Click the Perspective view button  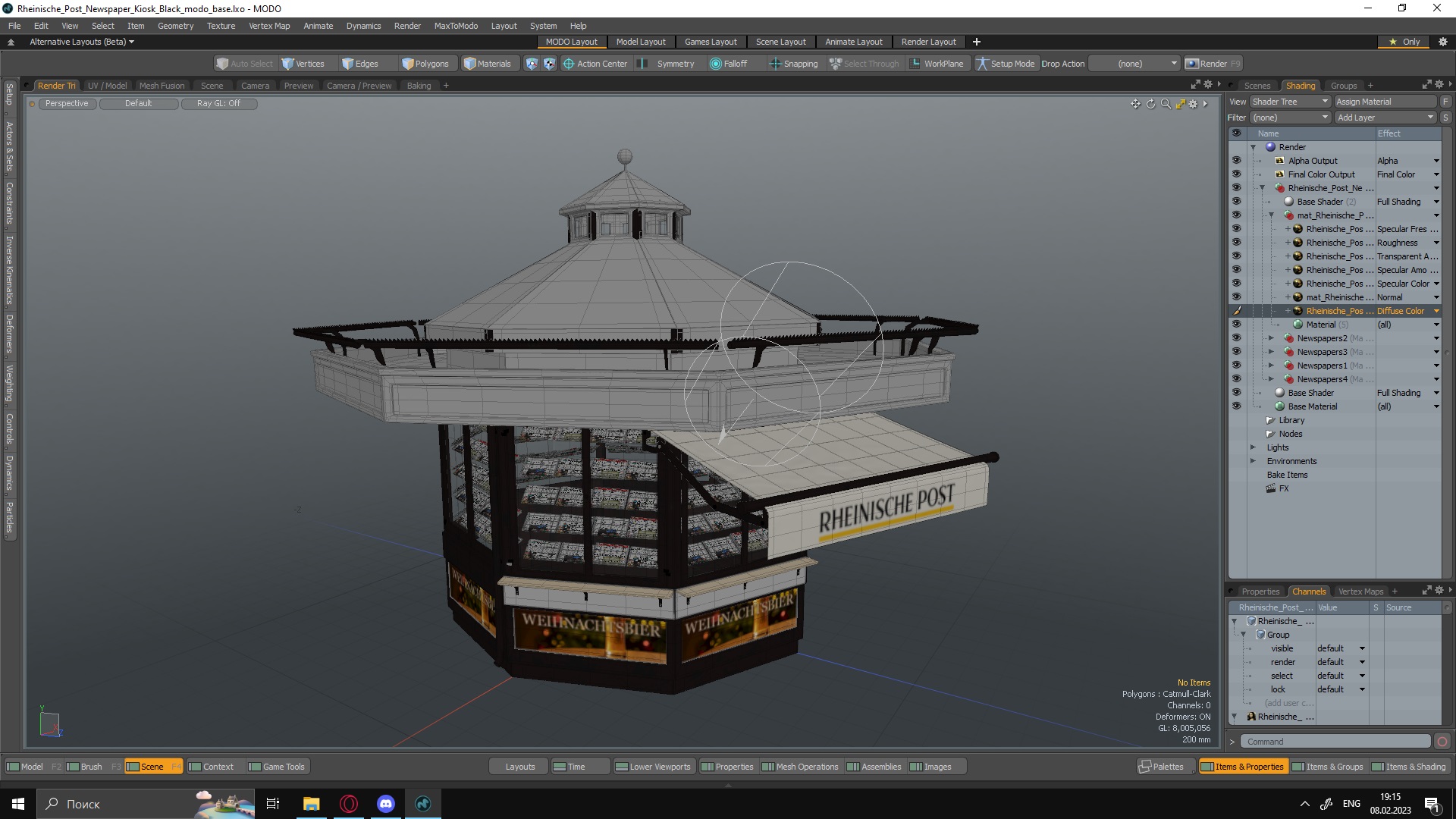(67, 103)
